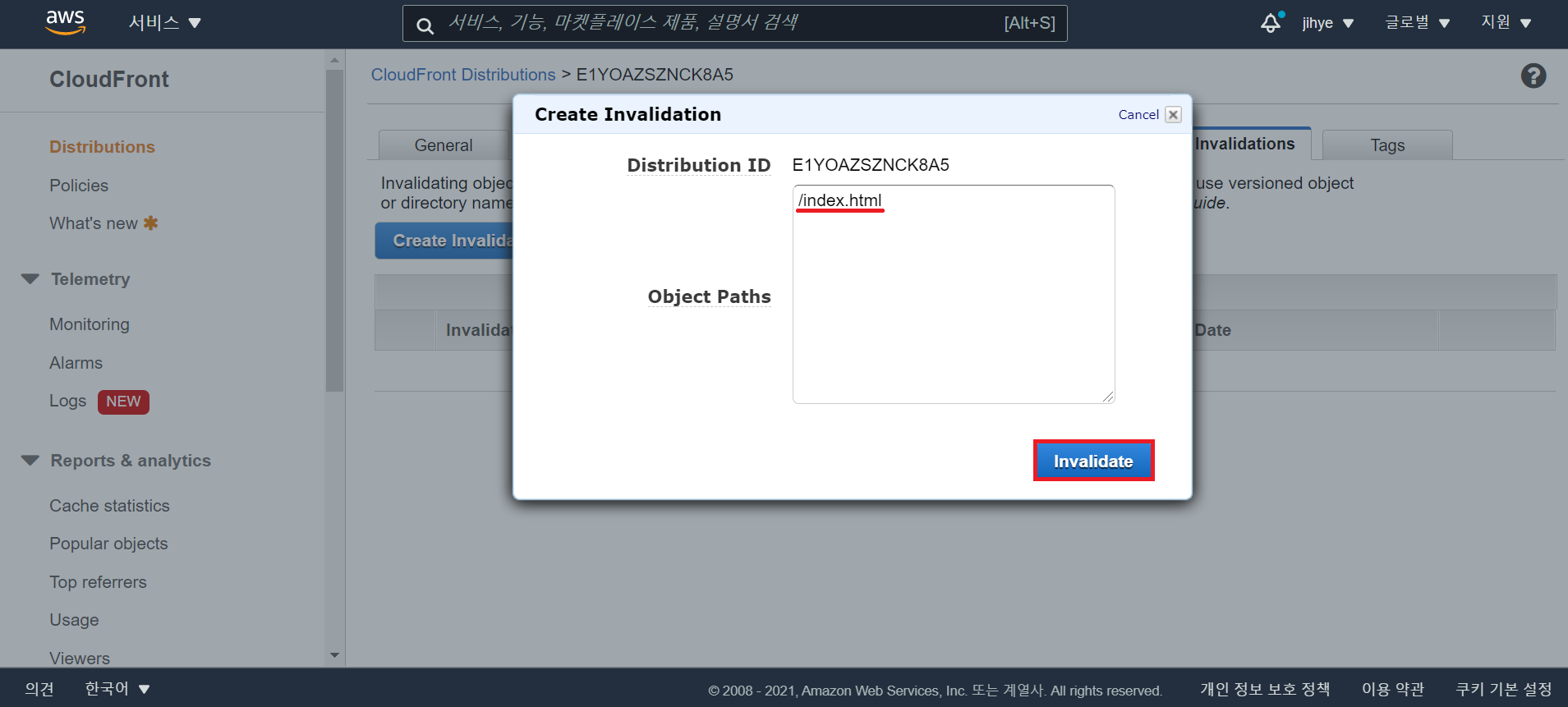
Task: Click the help question mark icon
Action: (x=1533, y=76)
